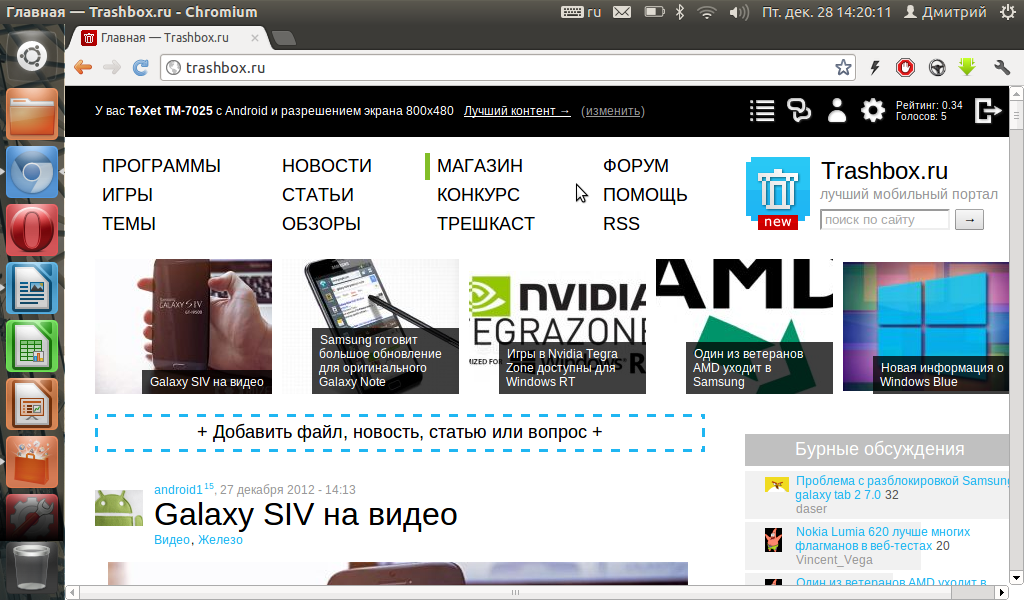Submit search with arrow button
This screenshot has width=1024, height=600.
coord(969,220)
